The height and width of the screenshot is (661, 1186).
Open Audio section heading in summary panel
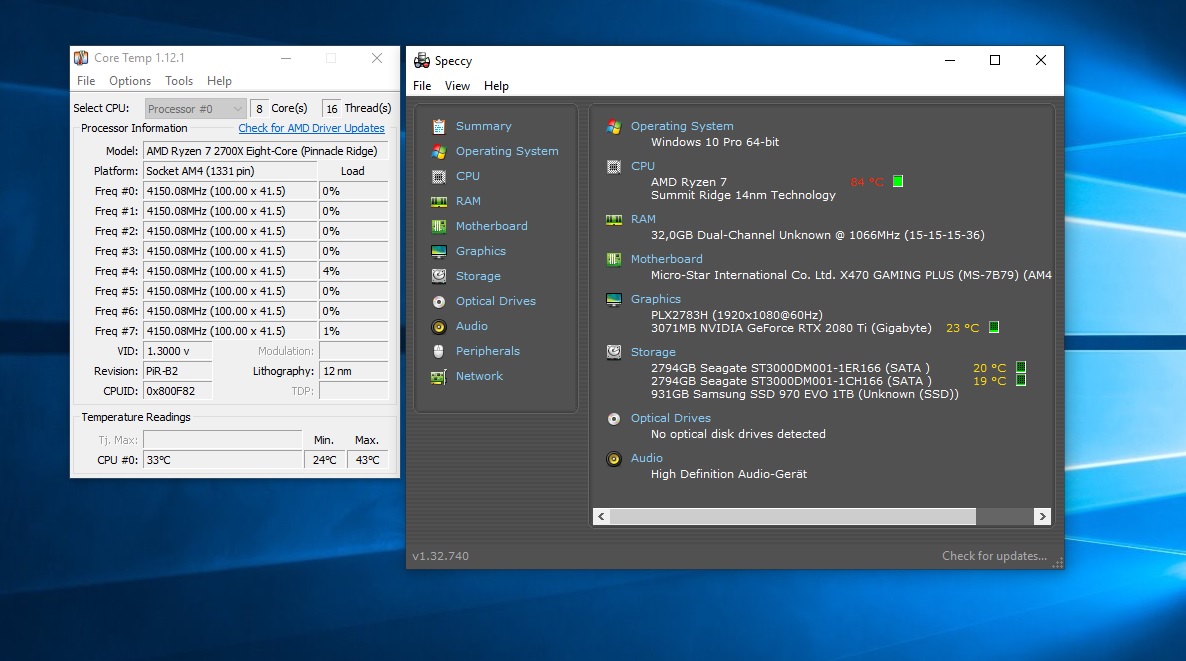647,458
